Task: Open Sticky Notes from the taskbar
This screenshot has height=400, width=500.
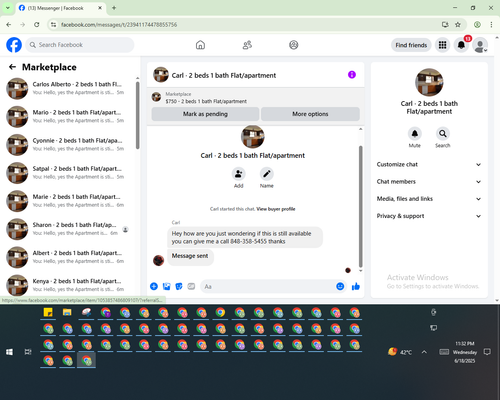Action: [48, 313]
